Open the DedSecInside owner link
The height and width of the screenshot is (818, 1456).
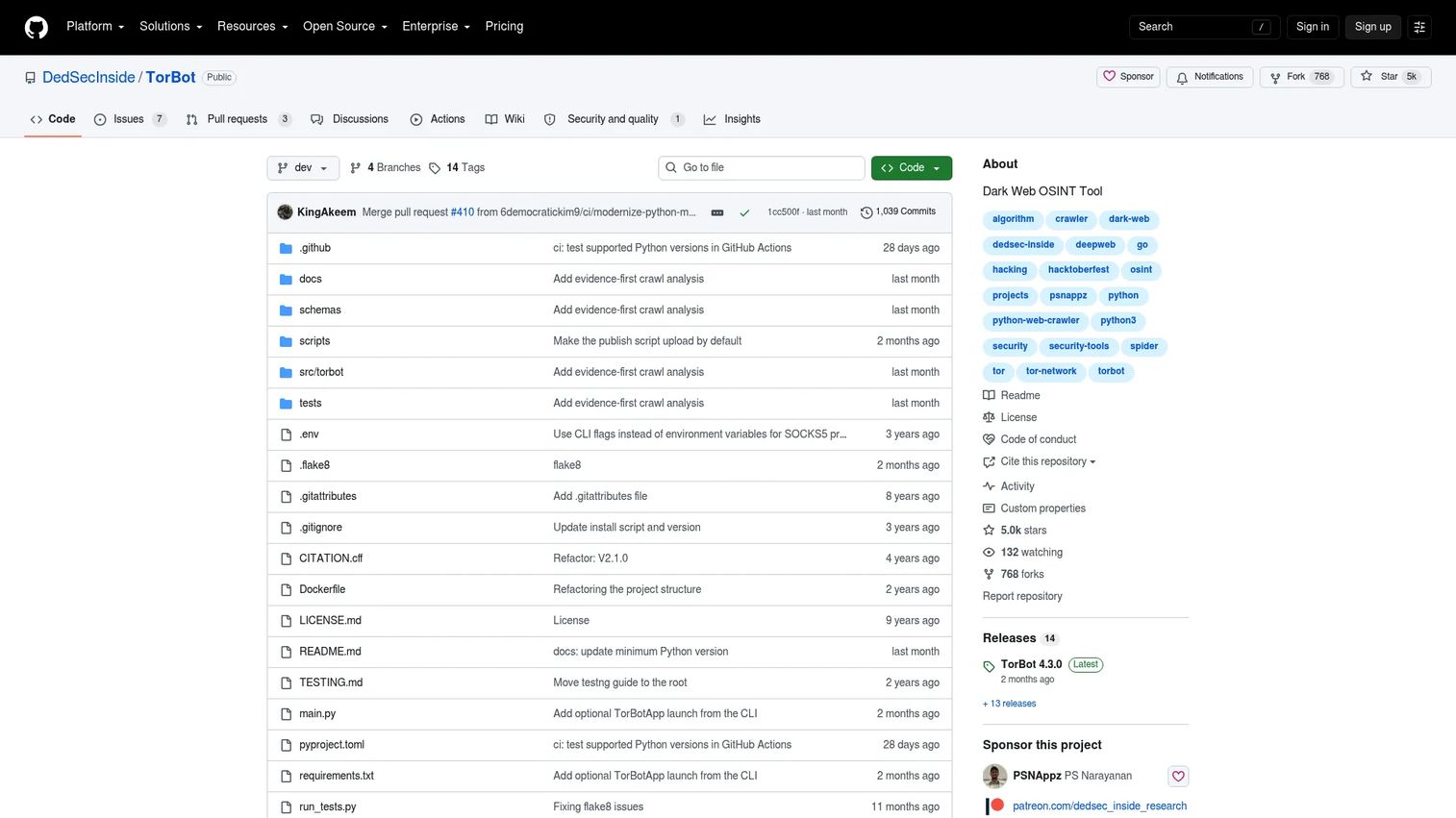click(88, 77)
